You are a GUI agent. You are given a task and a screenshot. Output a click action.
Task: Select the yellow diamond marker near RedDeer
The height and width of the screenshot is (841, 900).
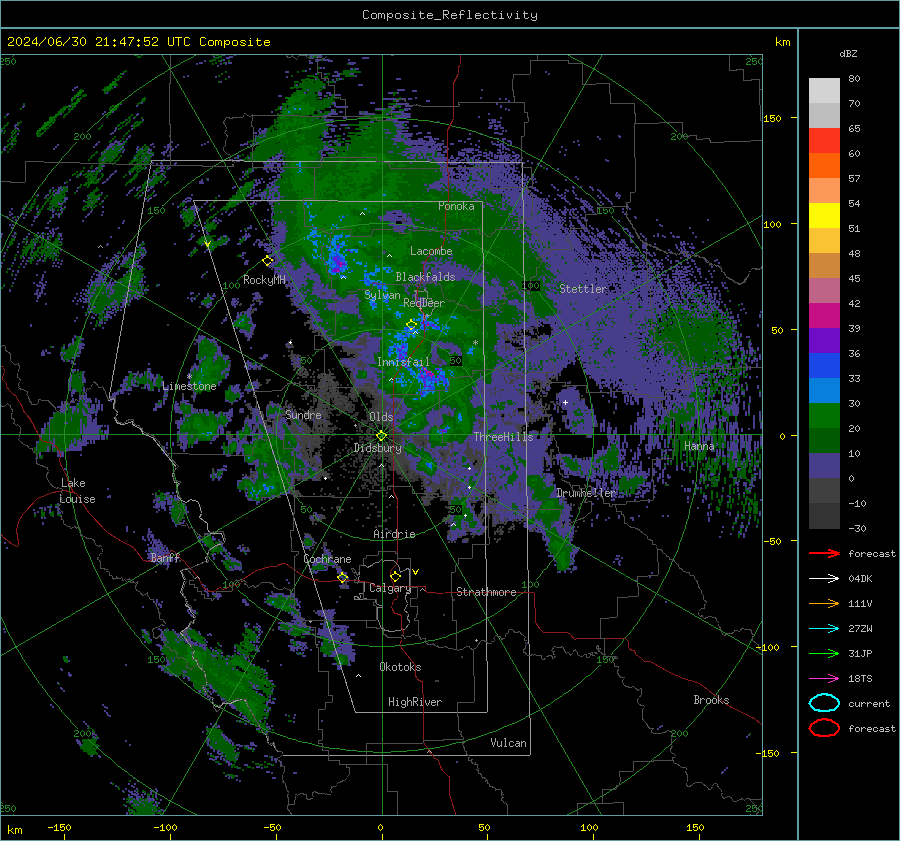[411, 325]
